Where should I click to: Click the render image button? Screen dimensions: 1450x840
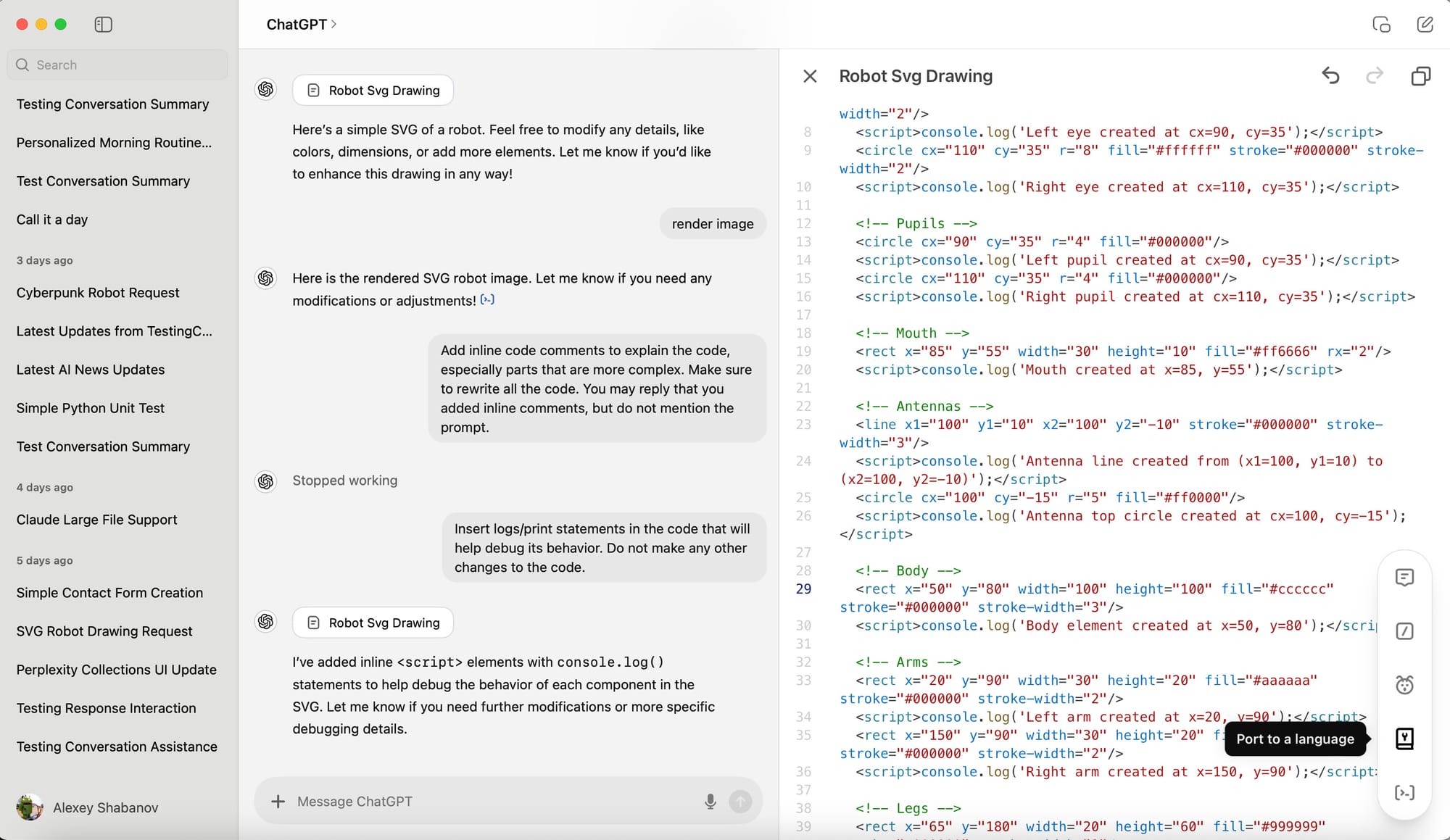tap(712, 223)
